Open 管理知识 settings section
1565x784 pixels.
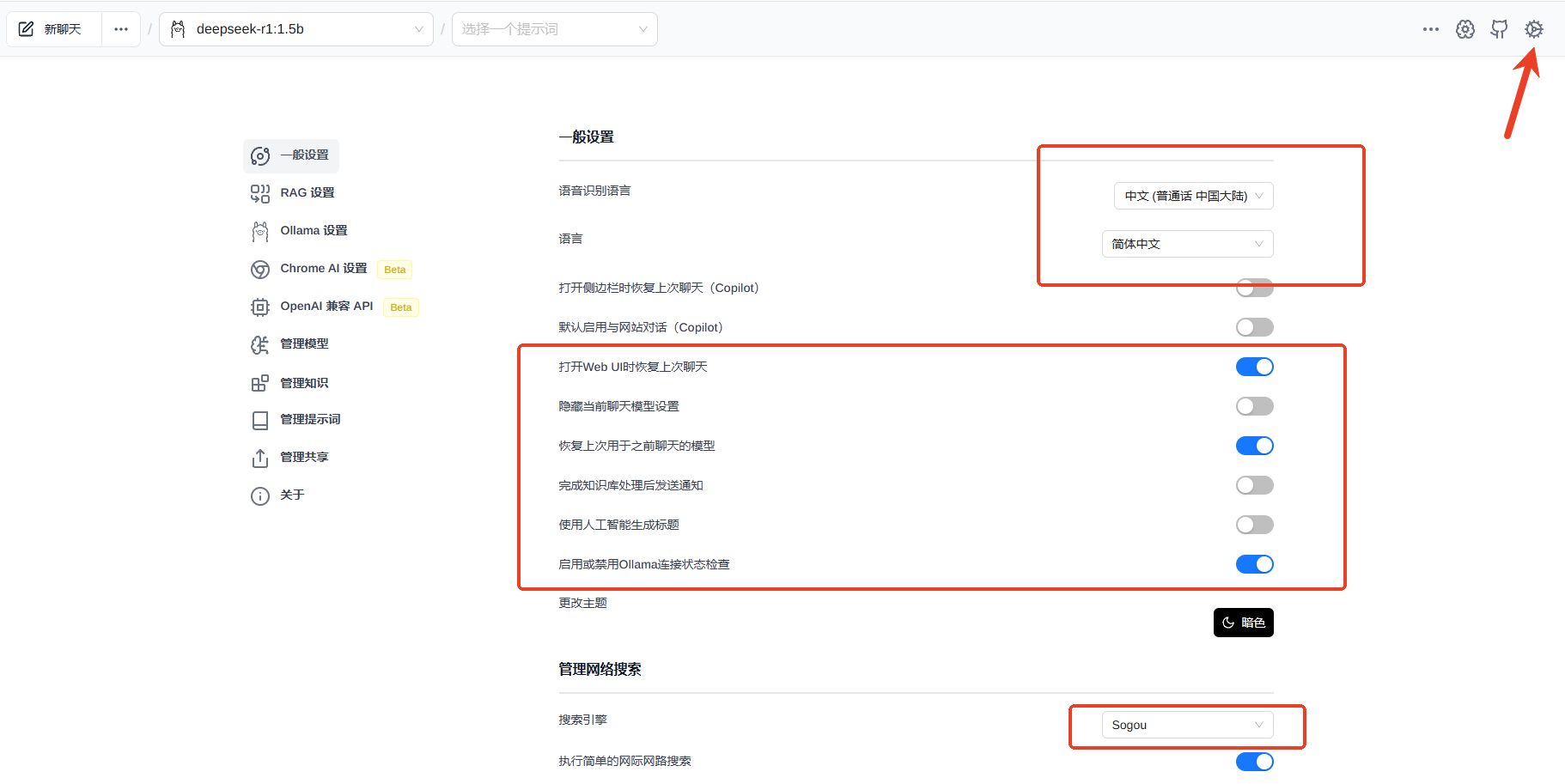304,383
